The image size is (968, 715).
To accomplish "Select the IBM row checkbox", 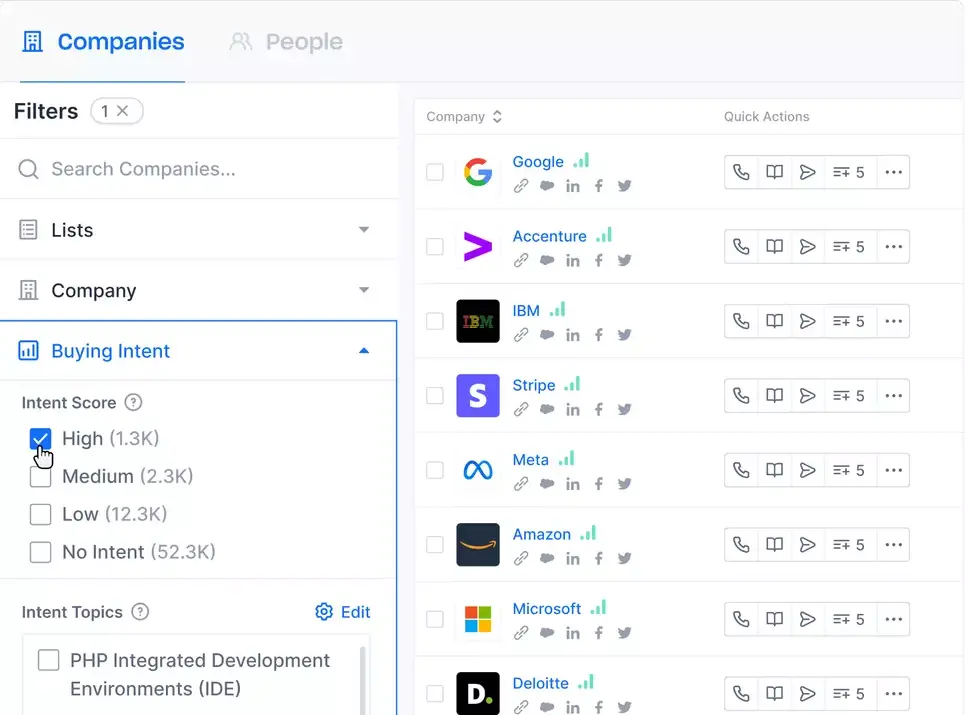I will (x=435, y=321).
